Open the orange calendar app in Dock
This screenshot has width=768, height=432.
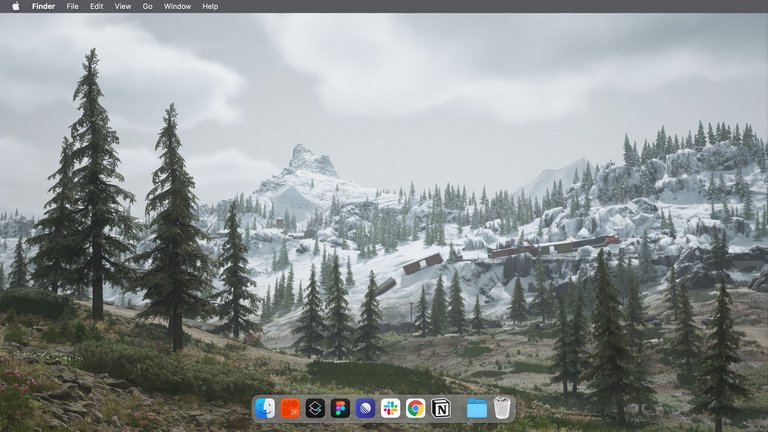click(x=290, y=408)
